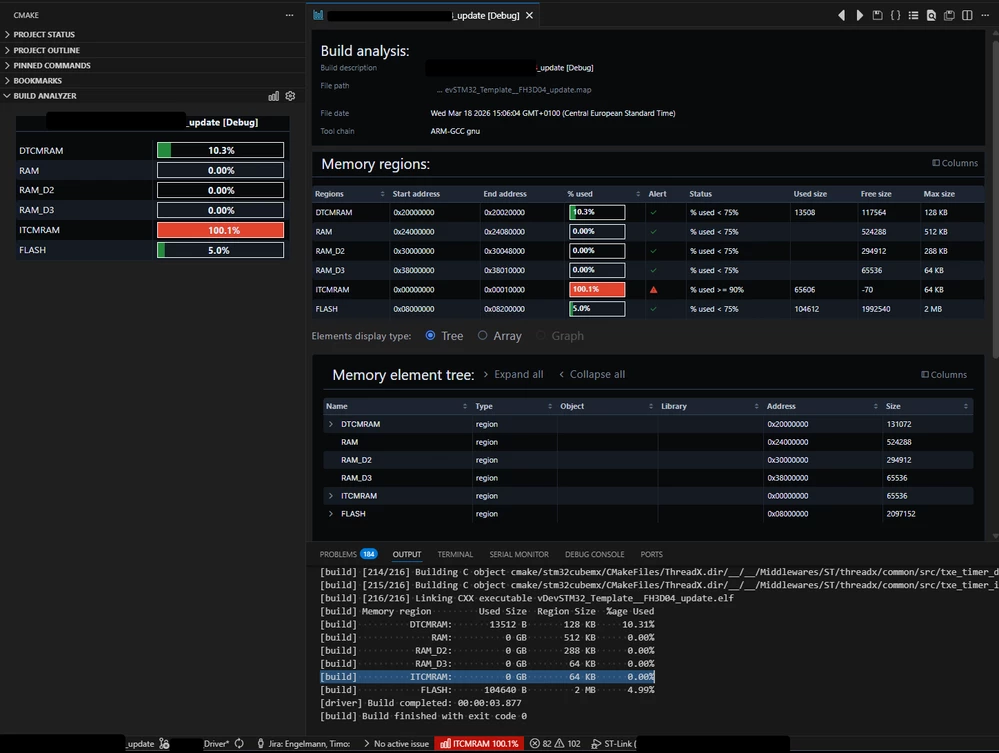This screenshot has height=753, width=999.
Task: Expand the DTCMRAM region tree row
Action: 330,424
